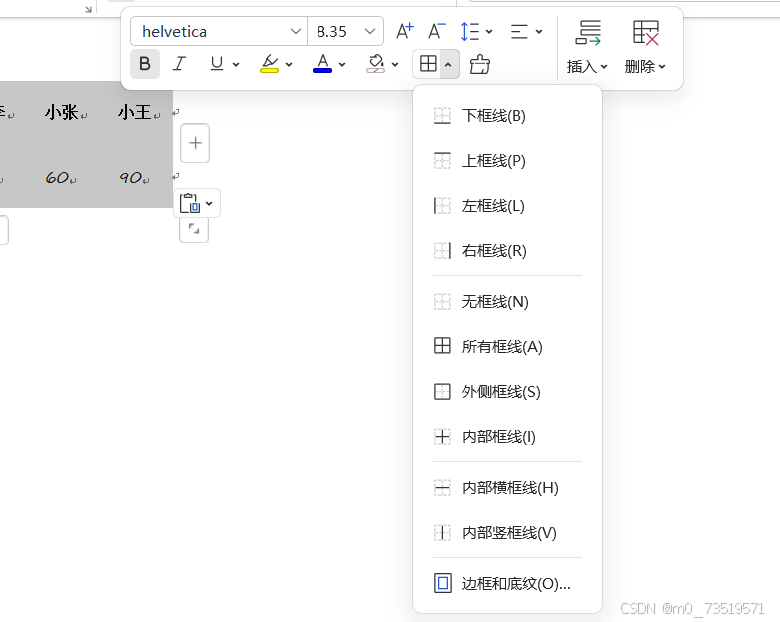Click the 小王 table header cell
Image resolution: width=780 pixels, height=622 pixels.
(135, 112)
